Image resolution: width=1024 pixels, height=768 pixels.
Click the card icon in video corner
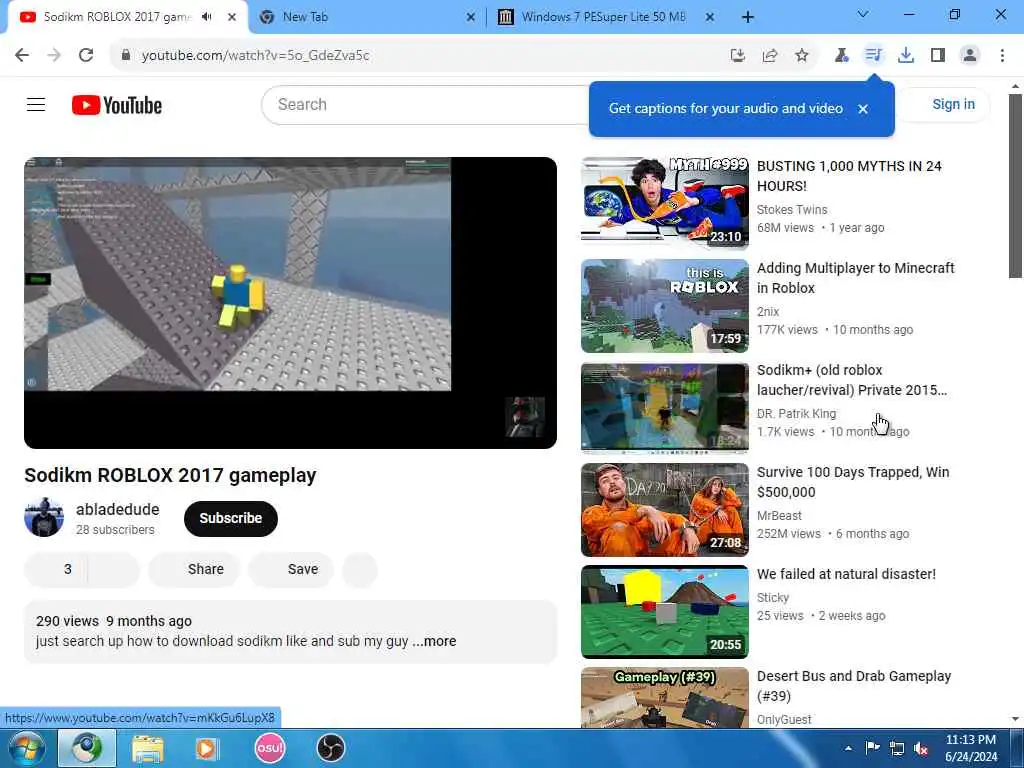point(524,417)
